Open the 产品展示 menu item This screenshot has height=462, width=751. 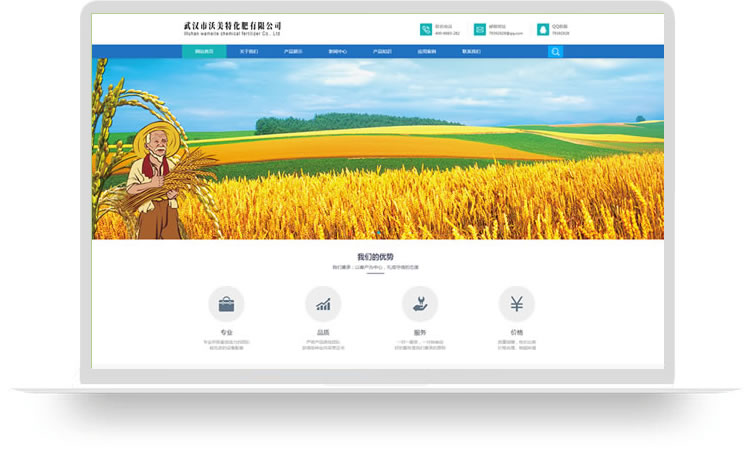pos(292,51)
